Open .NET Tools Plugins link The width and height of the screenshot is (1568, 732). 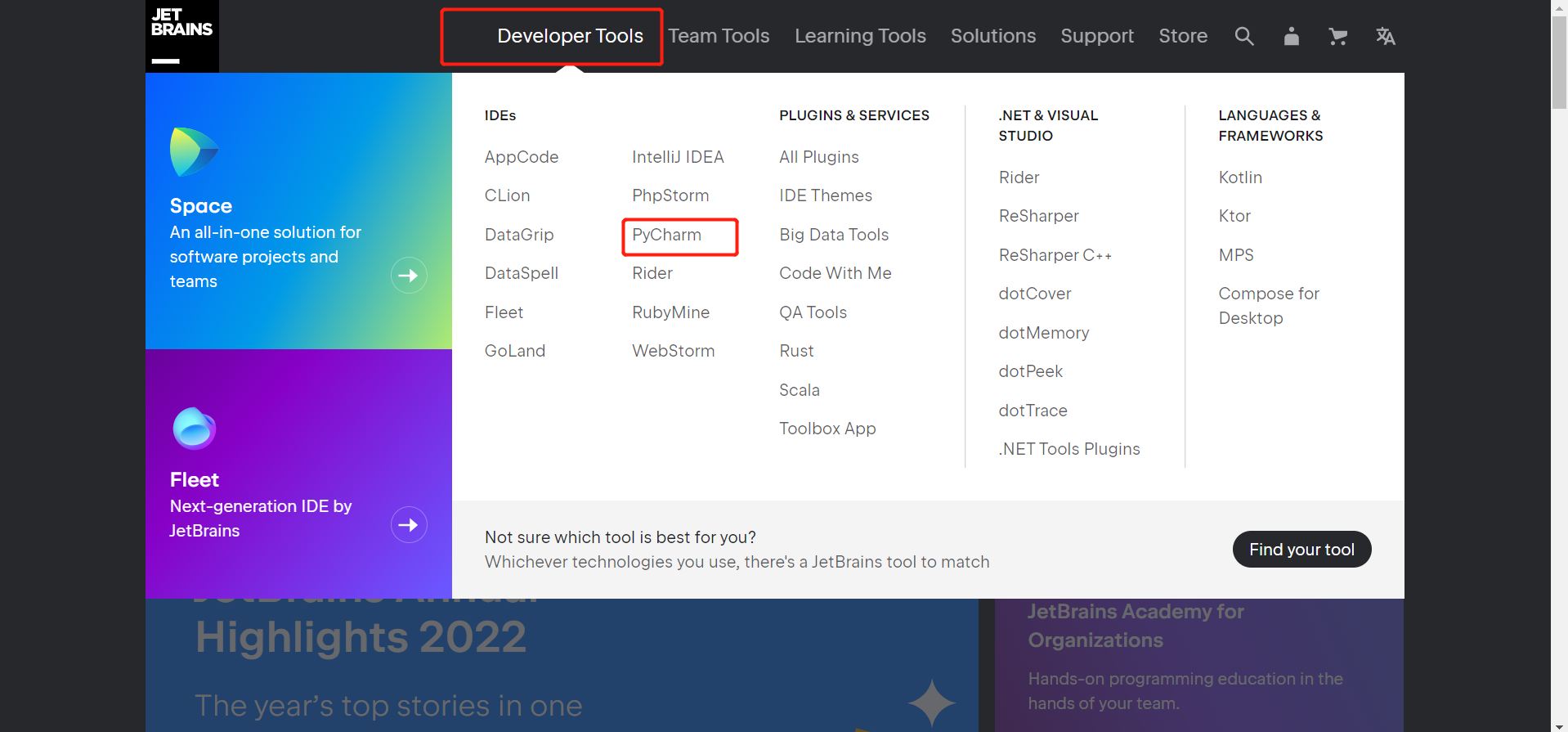[x=1069, y=449]
